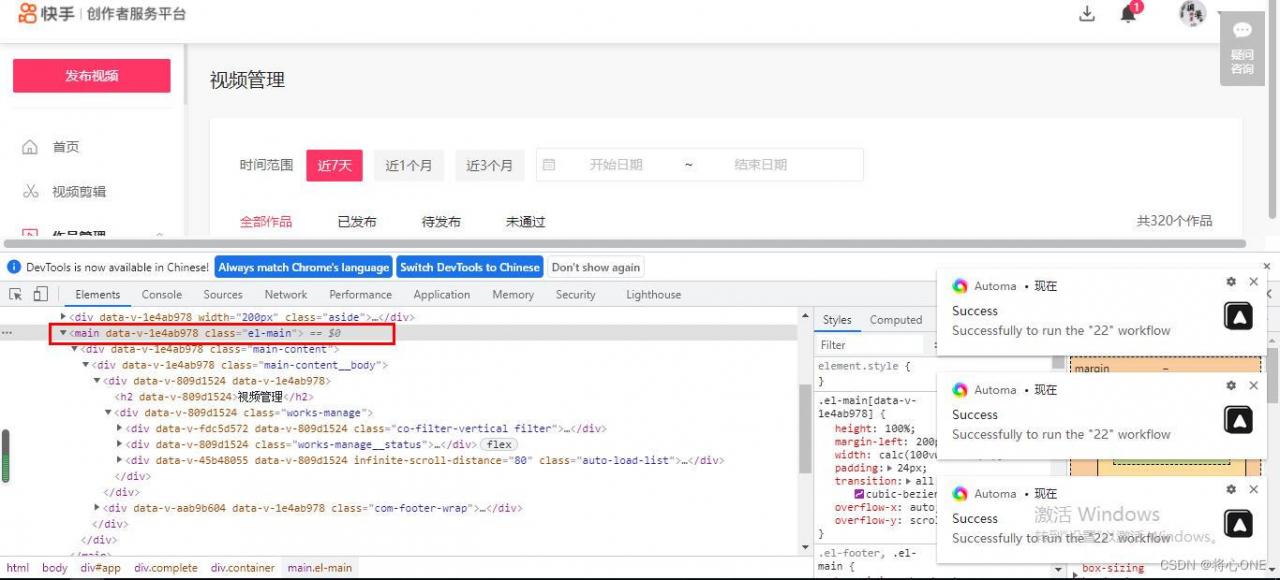Click the Kuaishou logo
The width and height of the screenshot is (1280, 580).
pyautogui.click(x=46, y=14)
